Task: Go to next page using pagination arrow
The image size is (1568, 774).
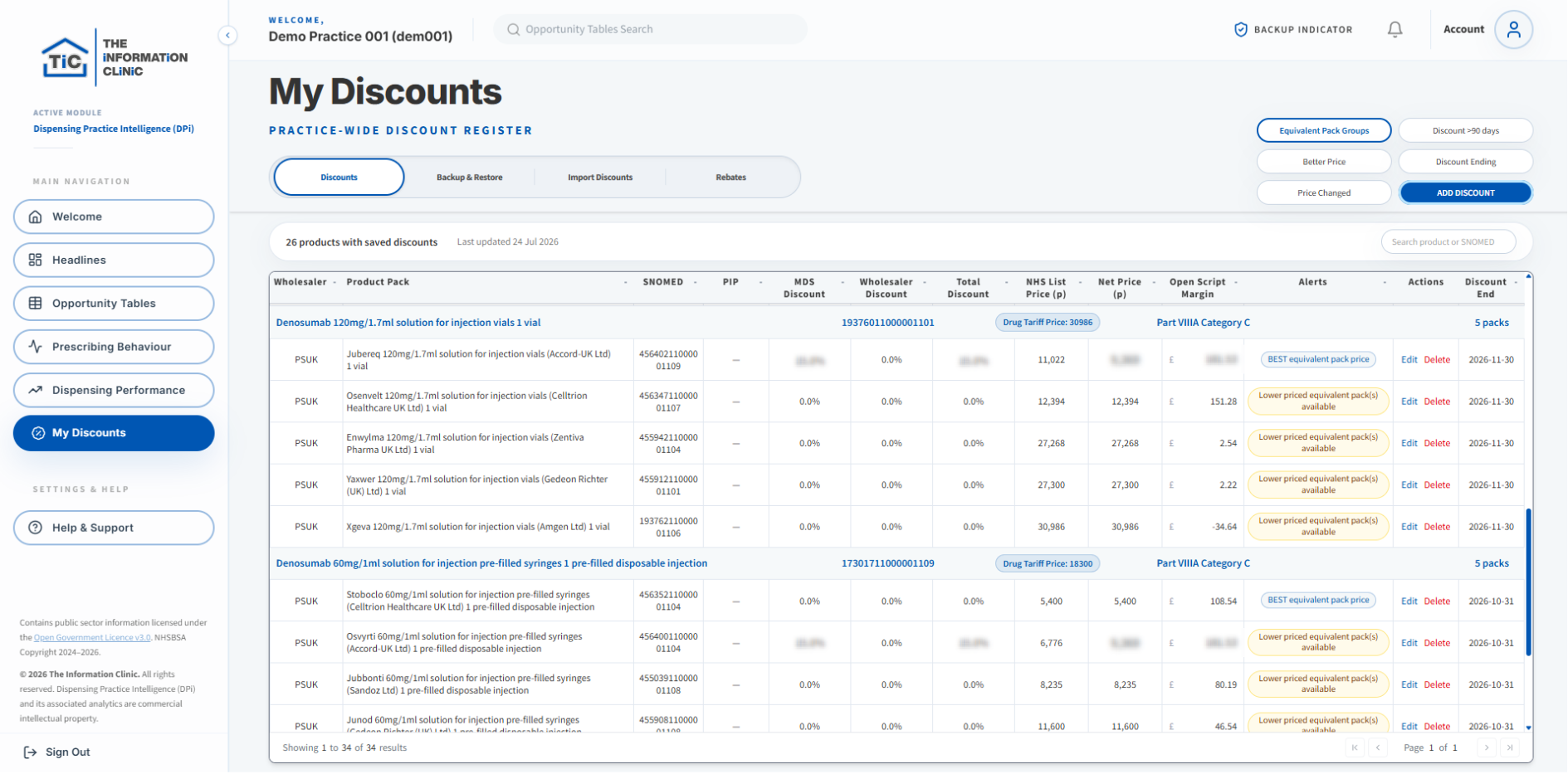Action: click(x=1487, y=747)
